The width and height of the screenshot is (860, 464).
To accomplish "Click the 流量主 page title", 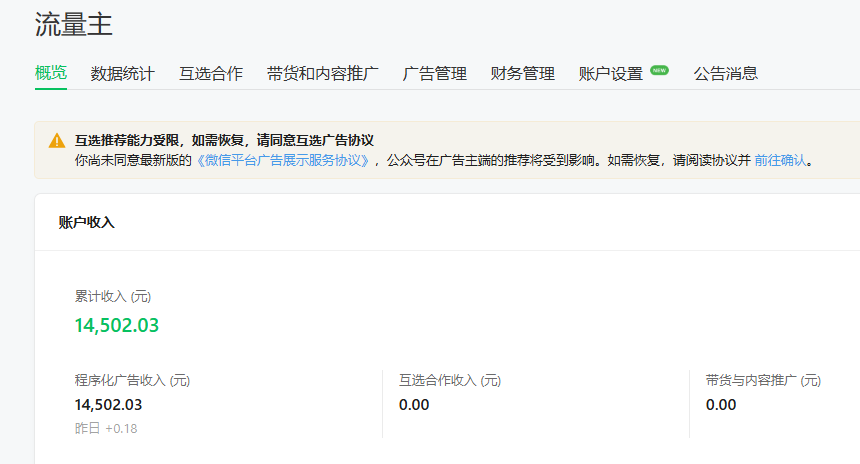I will (73, 25).
